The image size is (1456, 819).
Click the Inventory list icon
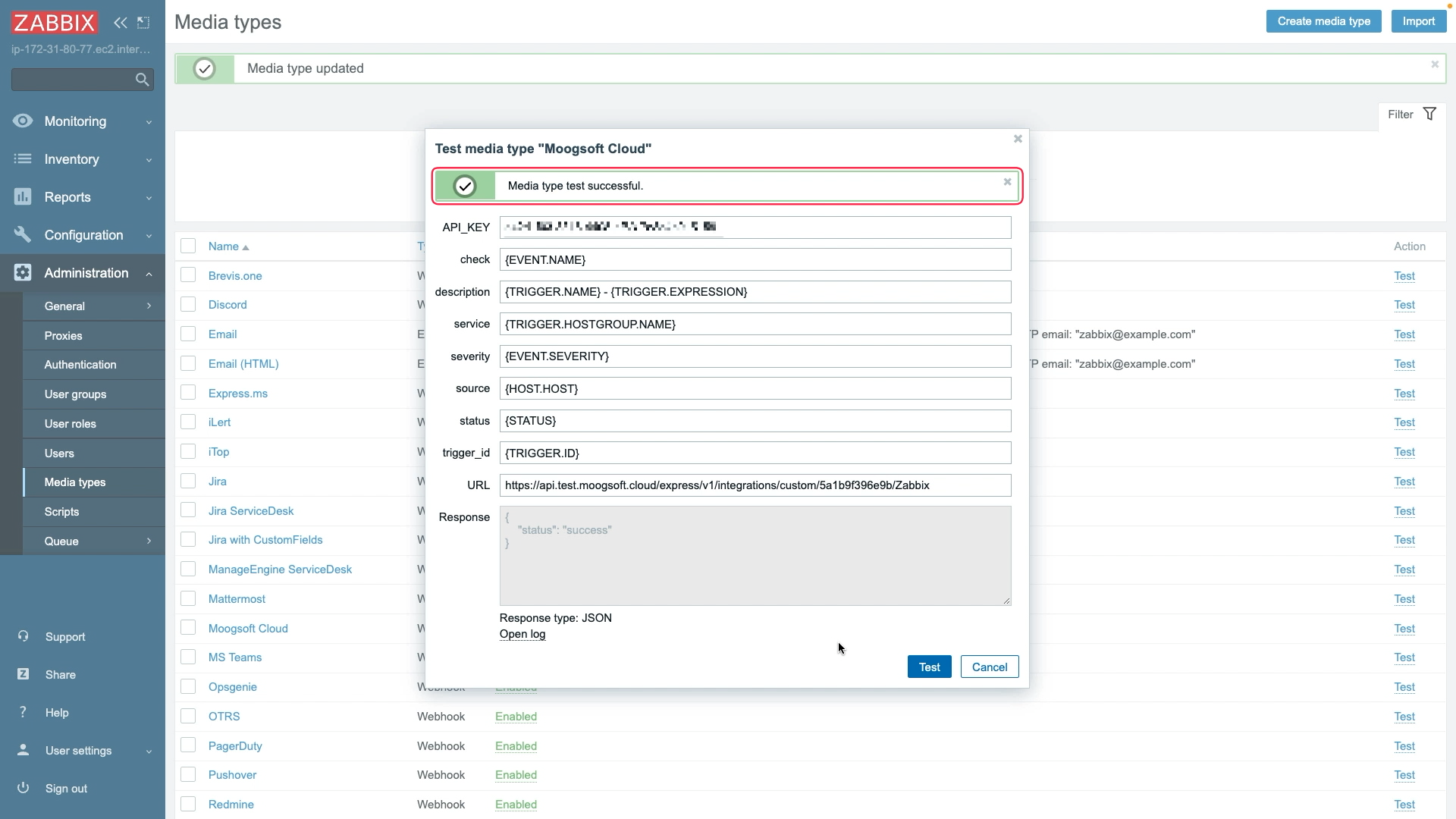(x=23, y=159)
